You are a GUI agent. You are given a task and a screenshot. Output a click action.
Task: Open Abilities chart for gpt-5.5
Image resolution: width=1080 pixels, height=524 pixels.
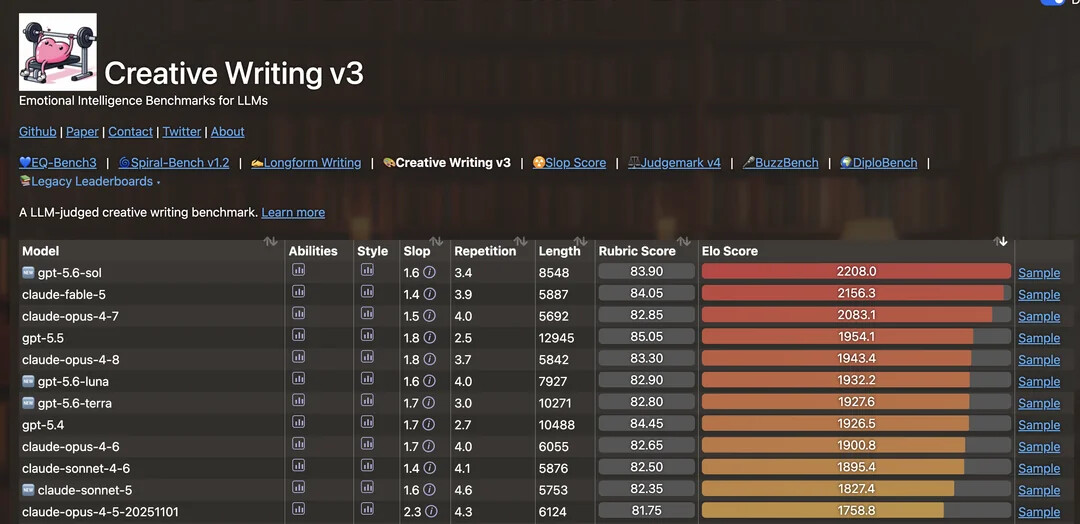298,335
